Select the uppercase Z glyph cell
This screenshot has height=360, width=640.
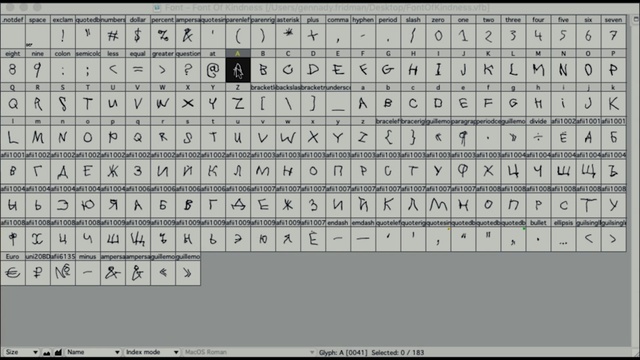coord(238,100)
